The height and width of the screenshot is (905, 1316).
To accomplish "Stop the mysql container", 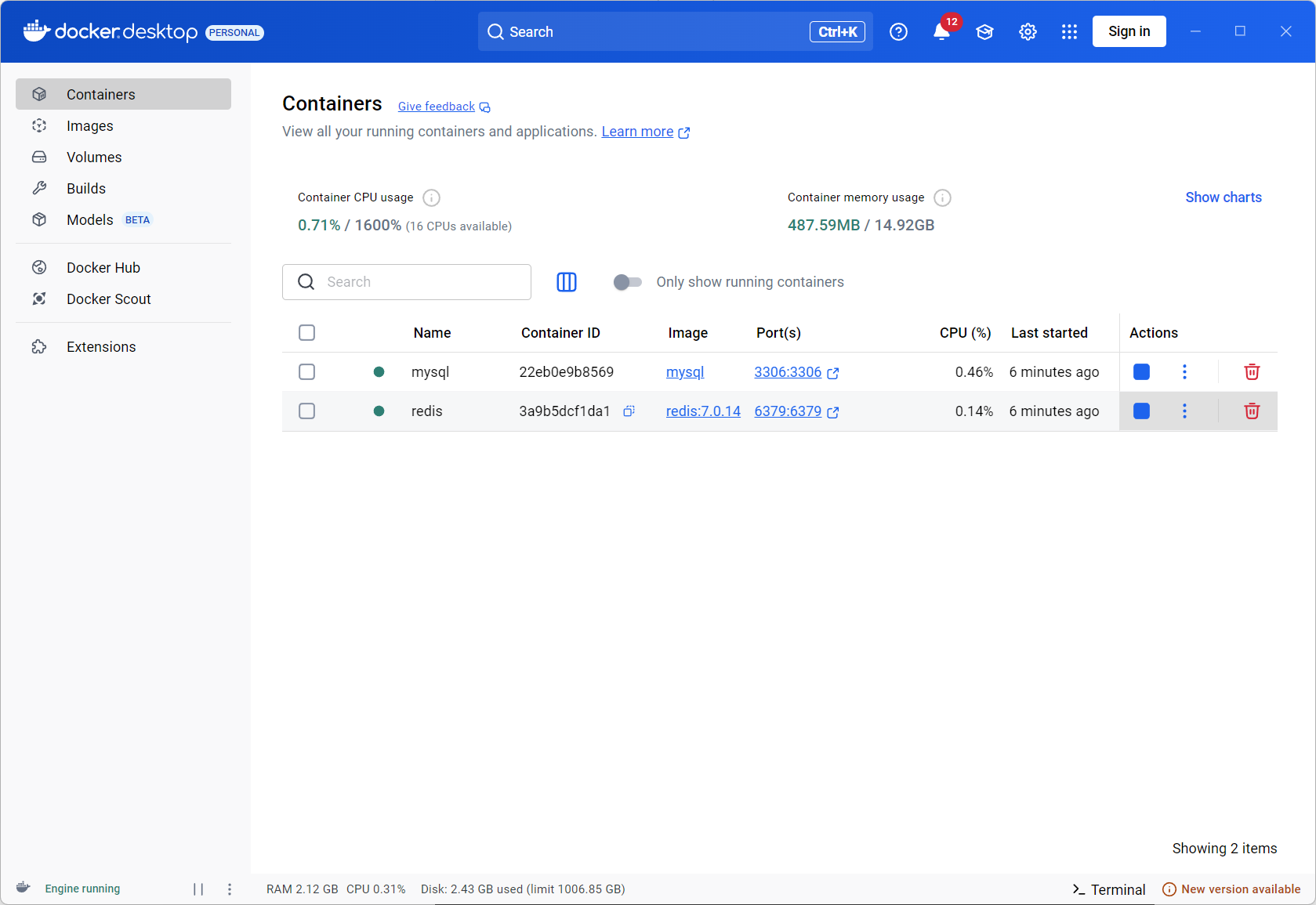I will click(x=1141, y=372).
